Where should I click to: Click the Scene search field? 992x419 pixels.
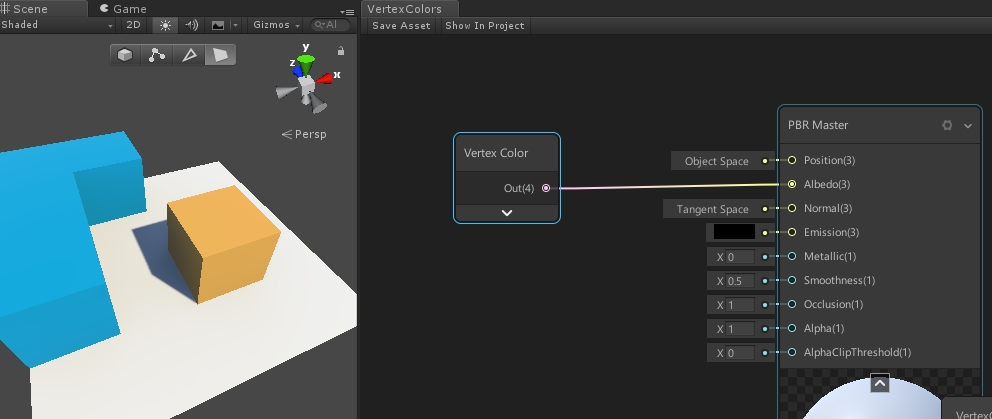point(331,25)
